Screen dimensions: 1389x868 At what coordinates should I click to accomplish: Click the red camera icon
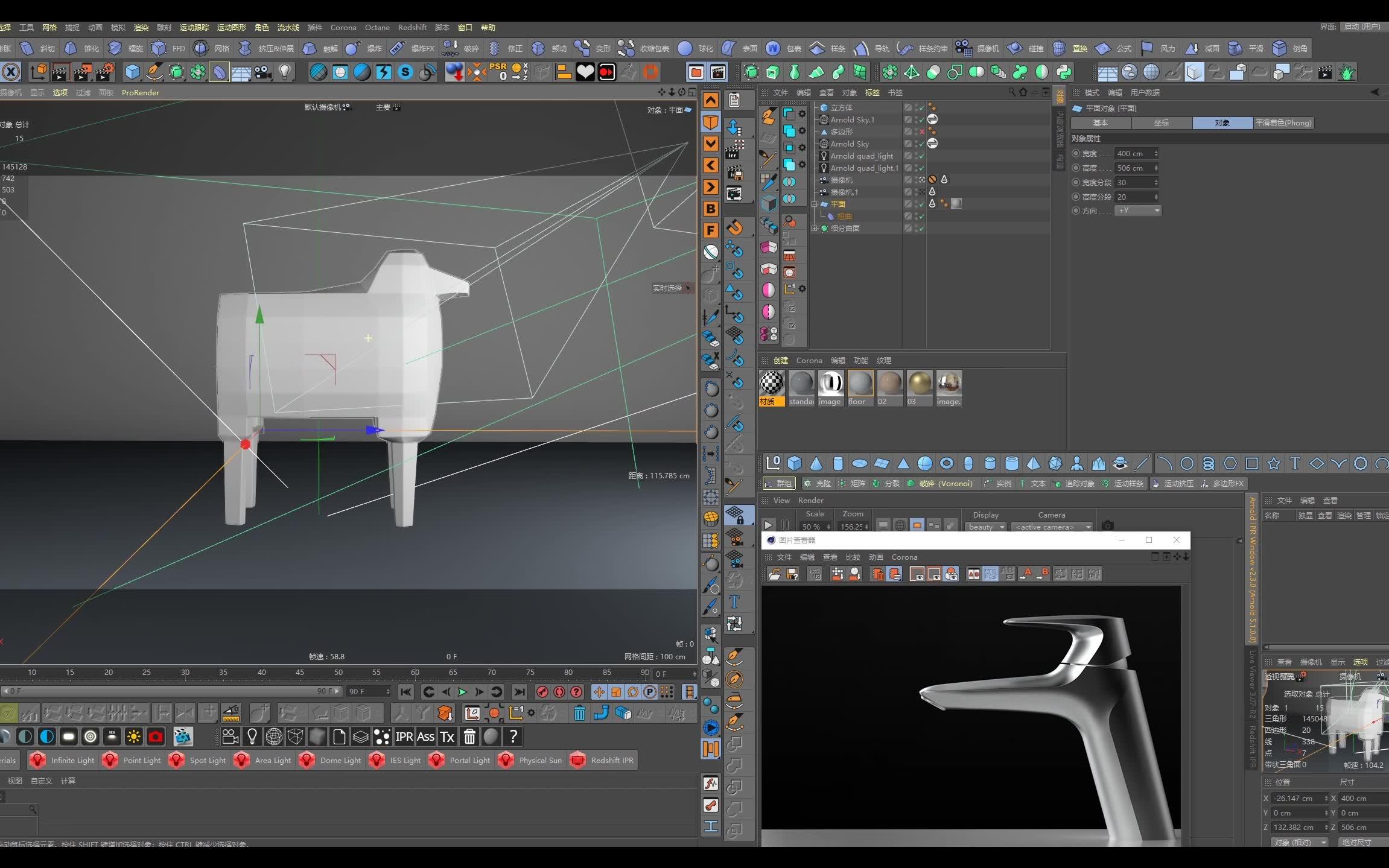click(156, 737)
